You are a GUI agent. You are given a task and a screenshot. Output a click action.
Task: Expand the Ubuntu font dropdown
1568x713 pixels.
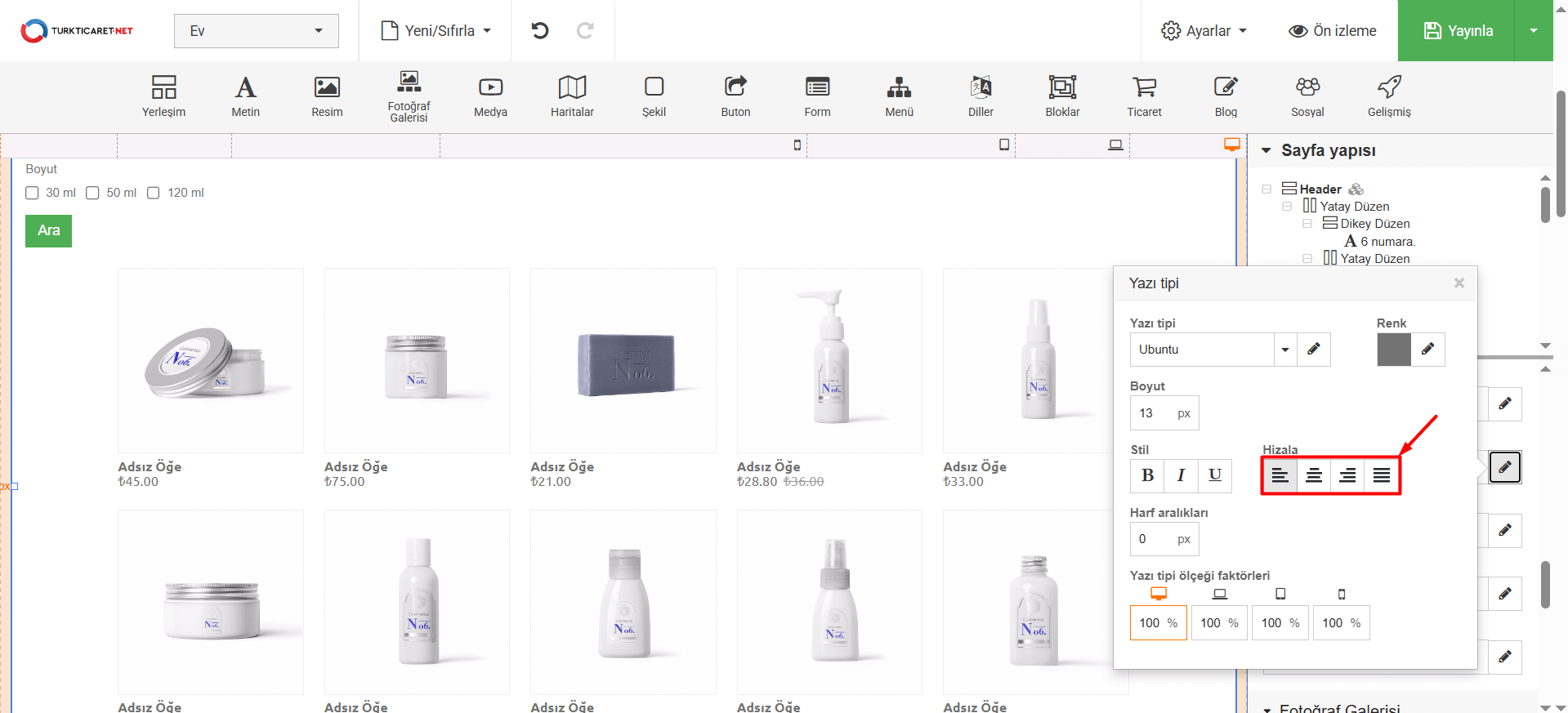[x=1285, y=350]
